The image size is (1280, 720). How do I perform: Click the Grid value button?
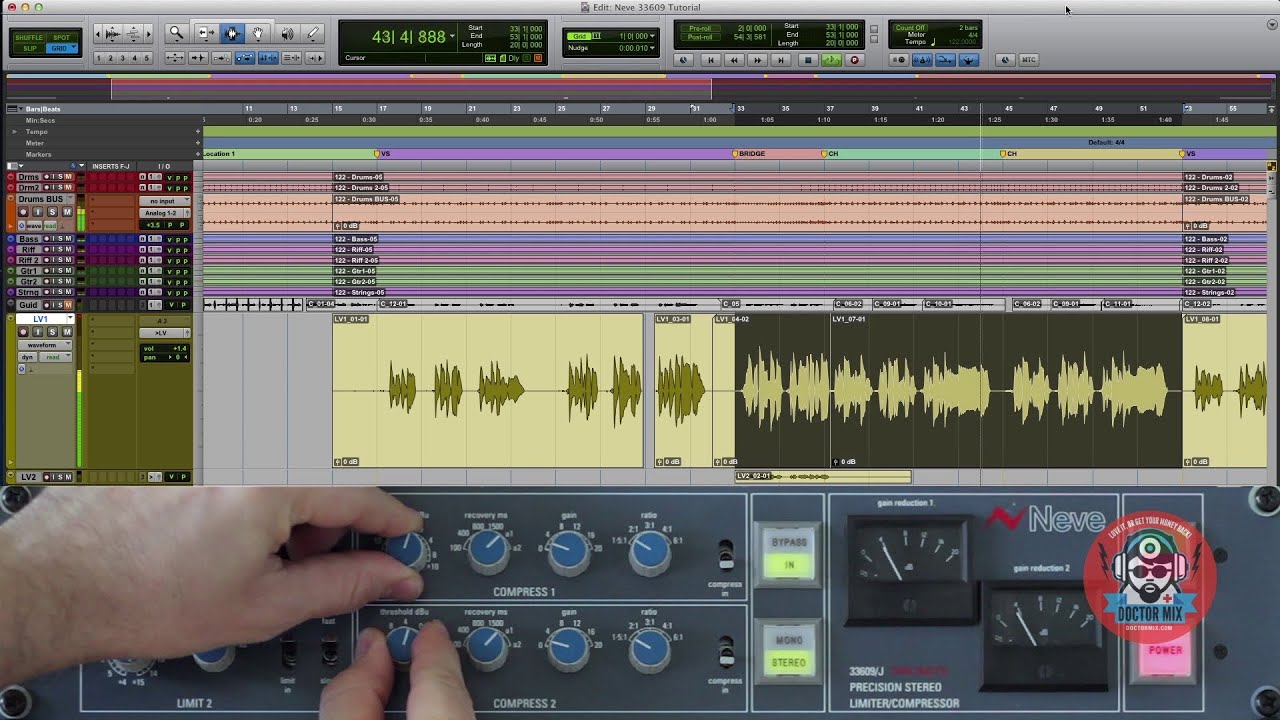pyautogui.click(x=579, y=36)
